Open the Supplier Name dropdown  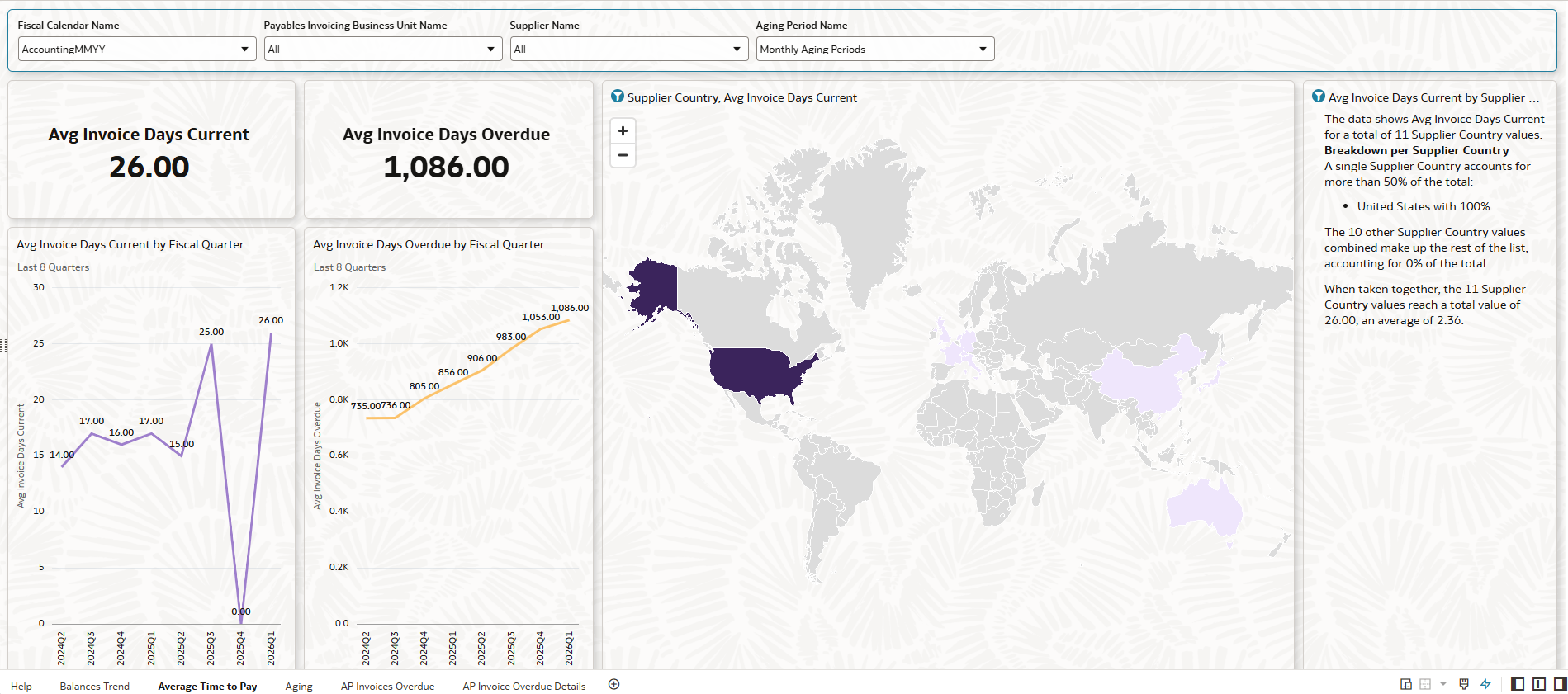pyautogui.click(x=629, y=49)
